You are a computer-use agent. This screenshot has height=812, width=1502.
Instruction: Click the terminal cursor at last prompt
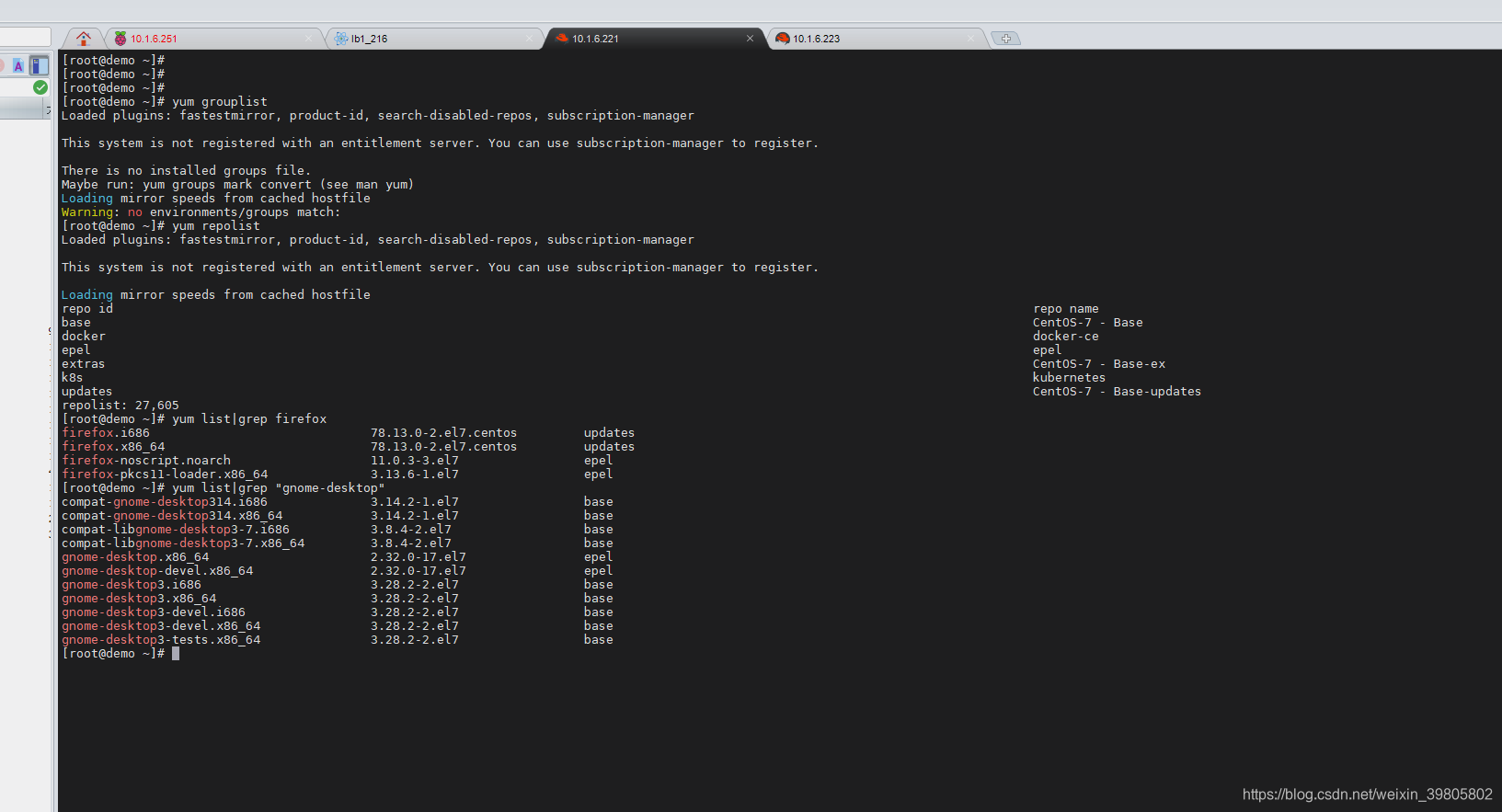(176, 654)
